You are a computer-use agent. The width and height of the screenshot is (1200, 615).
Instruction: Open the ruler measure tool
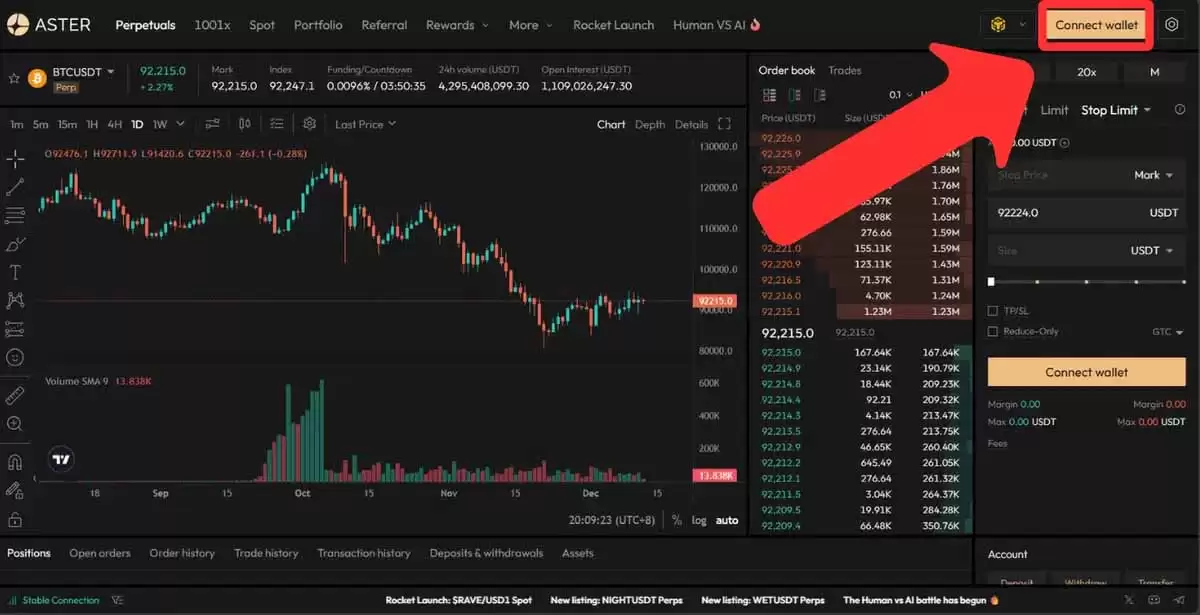pos(15,396)
